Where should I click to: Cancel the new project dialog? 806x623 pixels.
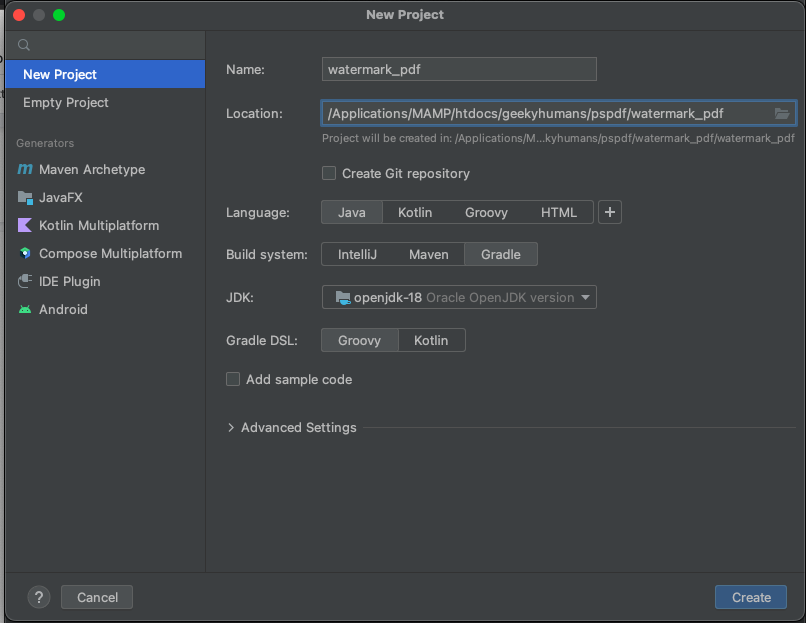pos(96,597)
